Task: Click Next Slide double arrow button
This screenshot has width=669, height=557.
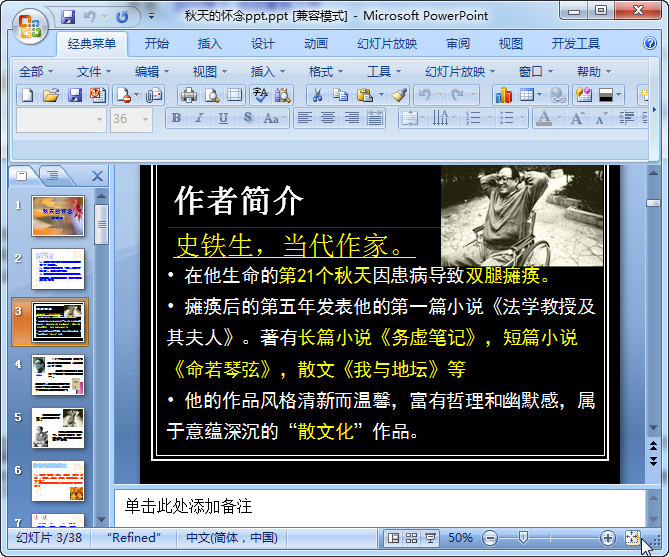Action: 653,461
